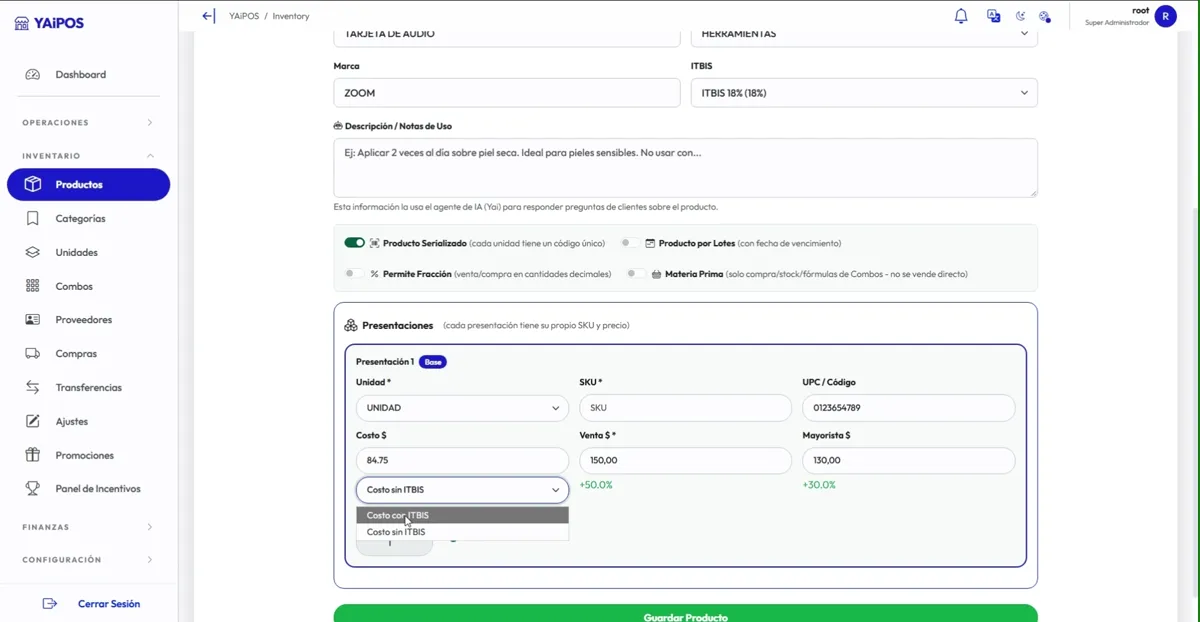
Task: Open the Unidad dropdown showing UNIDAD
Action: (462, 408)
